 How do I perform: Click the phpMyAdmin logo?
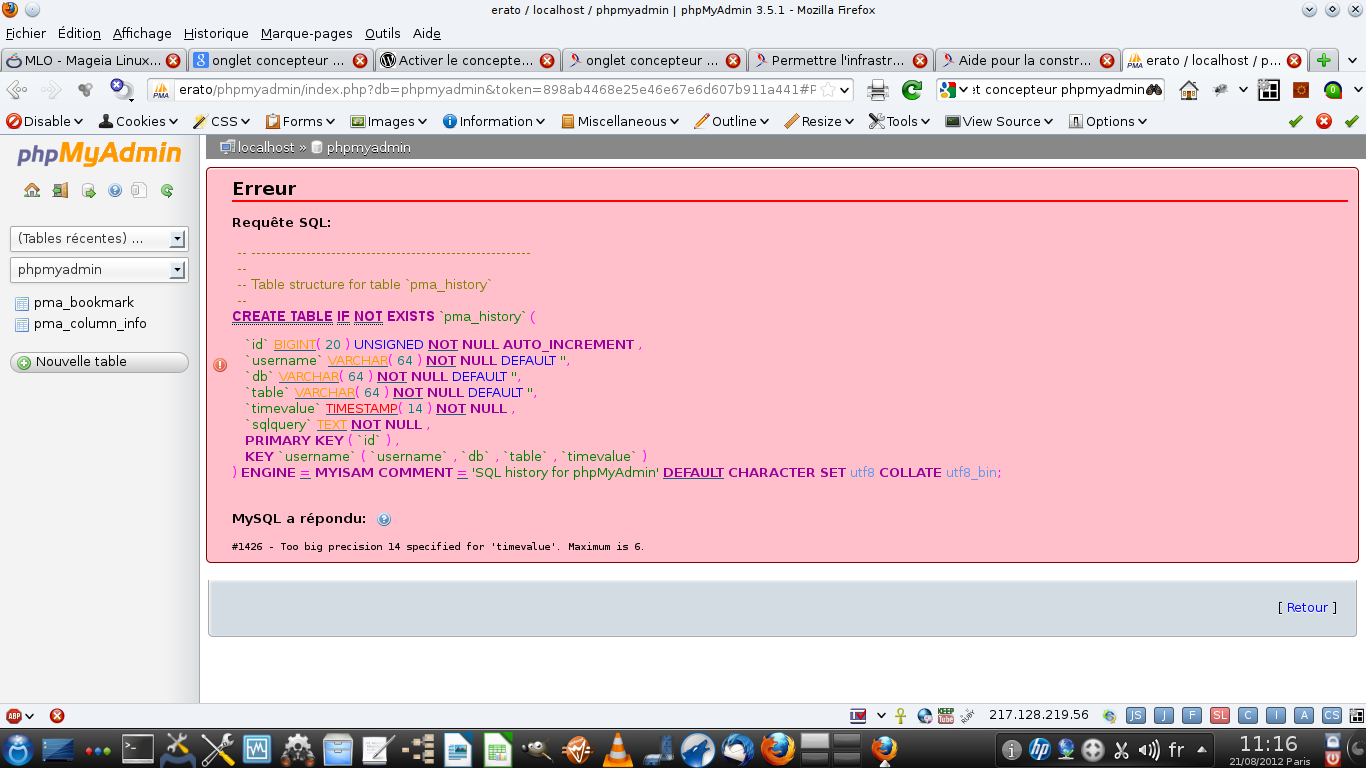point(99,154)
